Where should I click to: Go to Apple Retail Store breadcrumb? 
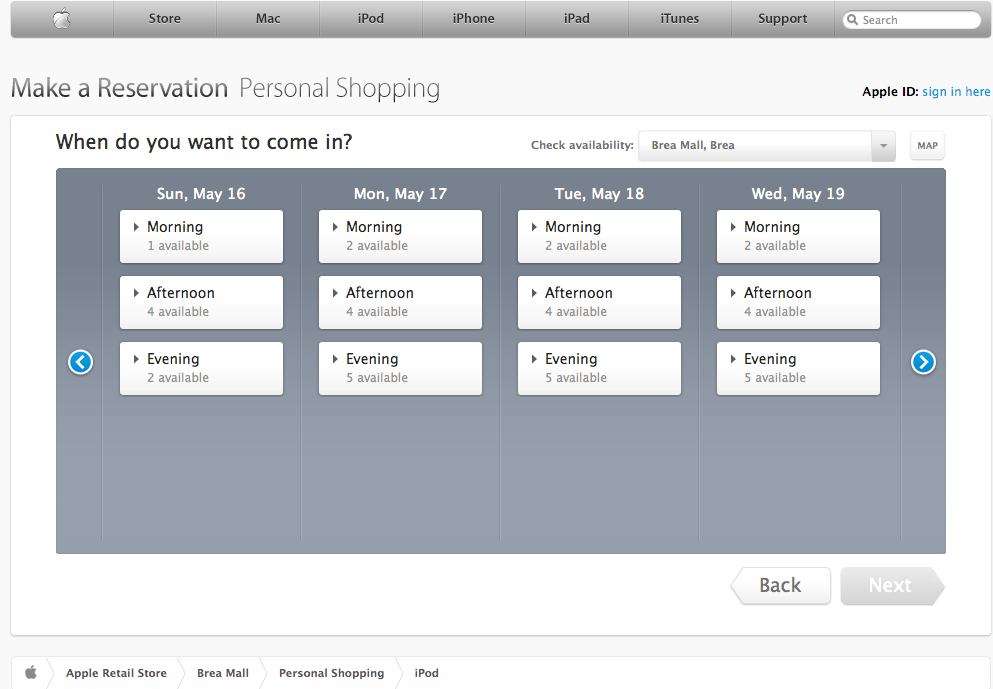117,673
